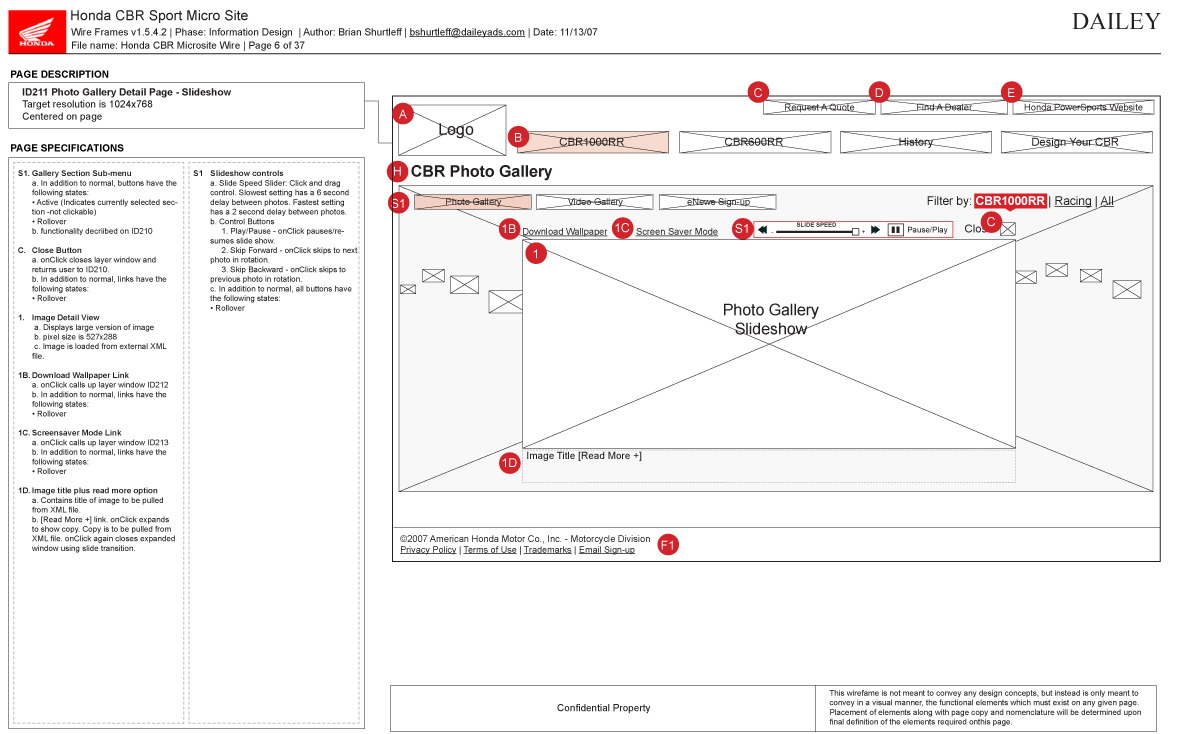This screenshot has width=1197, height=734.
Task: Click the slide speed slider handle
Action: coord(855,231)
